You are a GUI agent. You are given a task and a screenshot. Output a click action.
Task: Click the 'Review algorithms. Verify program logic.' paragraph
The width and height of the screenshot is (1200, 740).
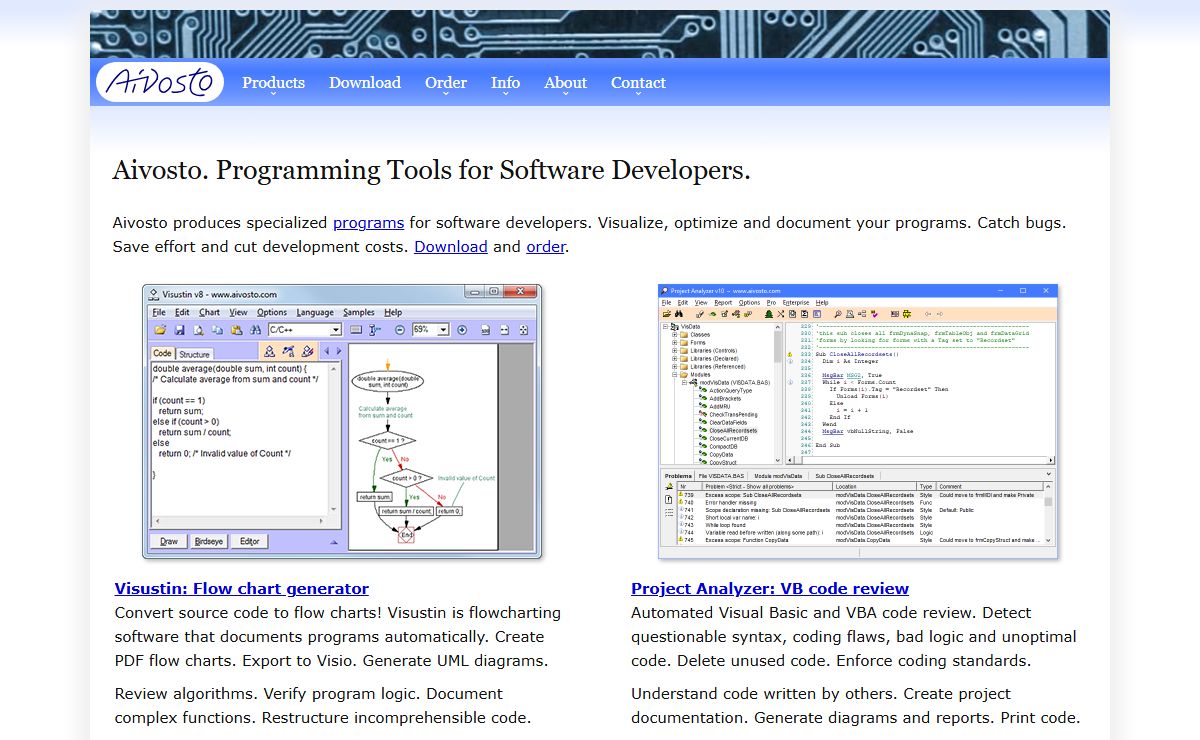click(323, 706)
